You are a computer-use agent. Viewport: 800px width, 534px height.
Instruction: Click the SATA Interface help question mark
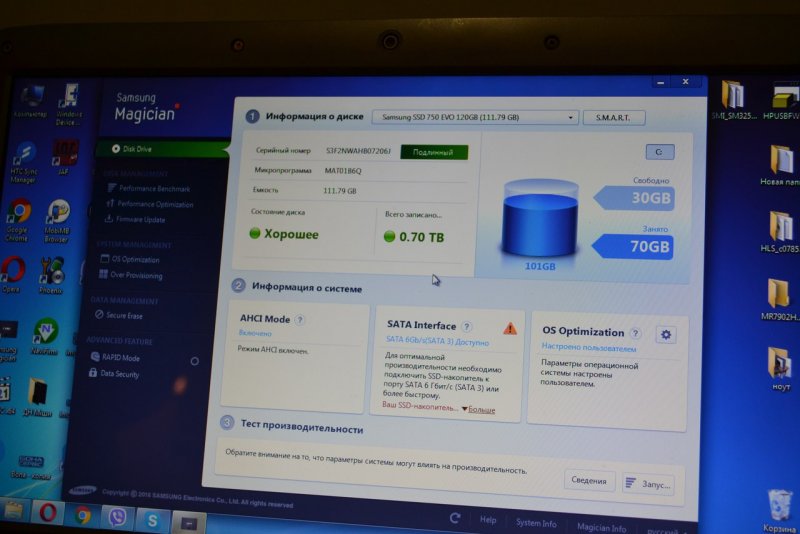coord(466,326)
